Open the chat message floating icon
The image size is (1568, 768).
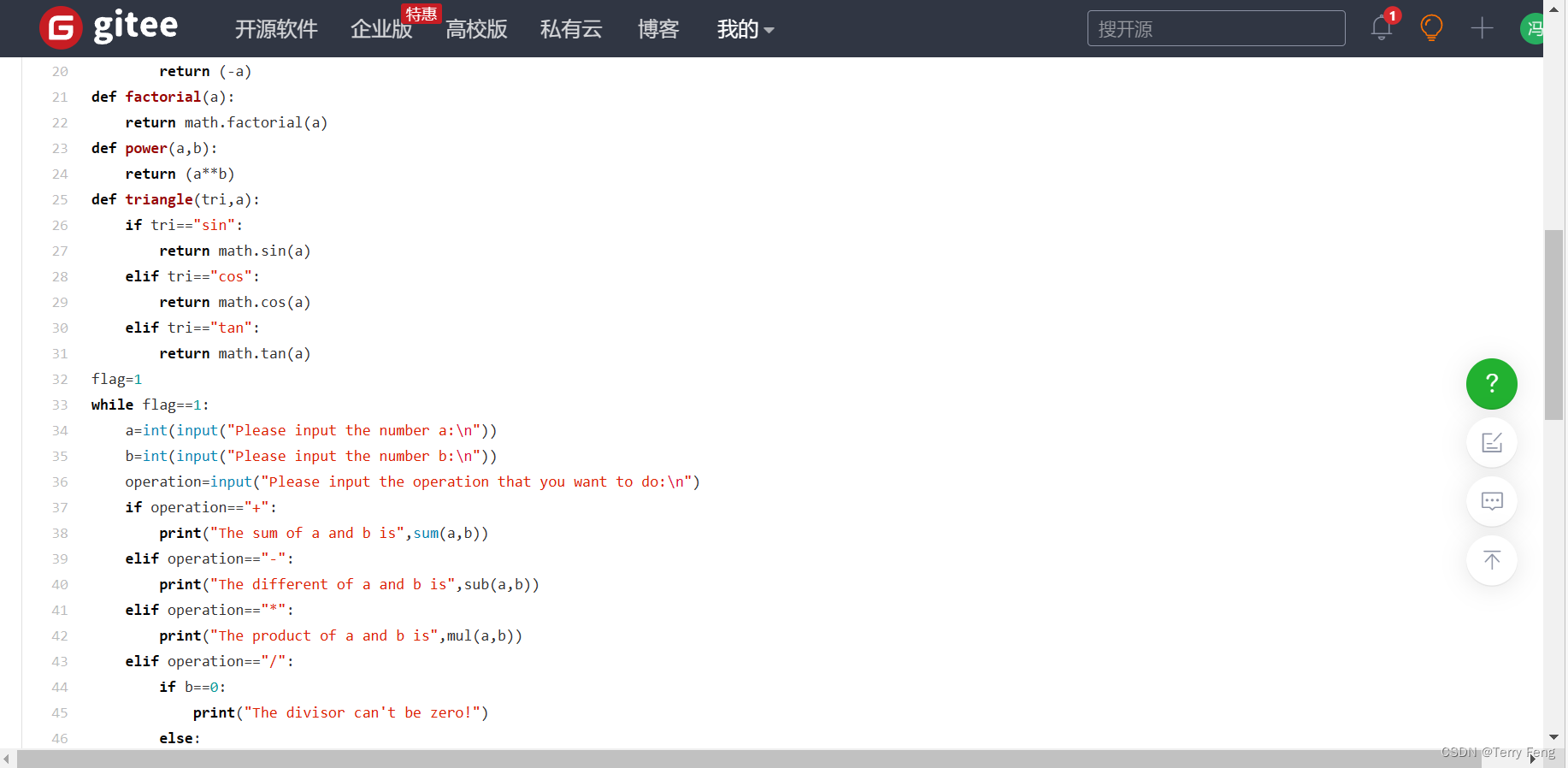coord(1492,501)
